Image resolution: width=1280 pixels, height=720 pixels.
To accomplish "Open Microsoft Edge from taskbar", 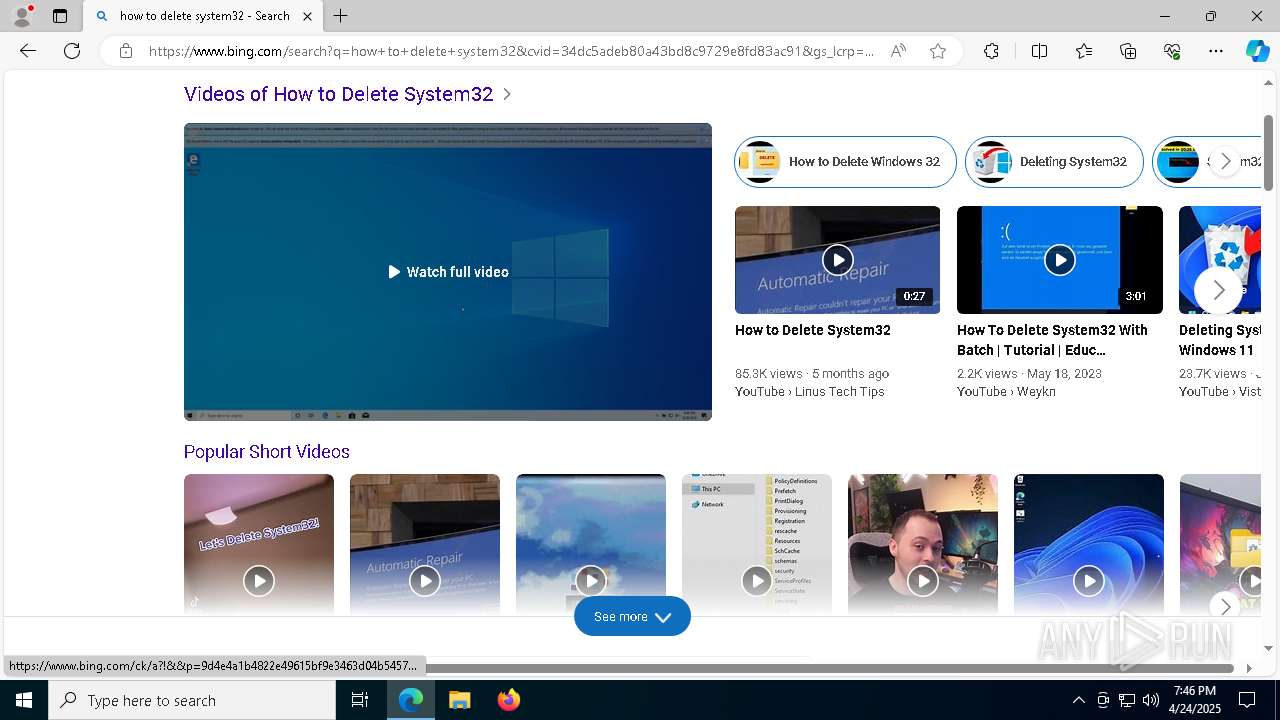I will [411, 700].
